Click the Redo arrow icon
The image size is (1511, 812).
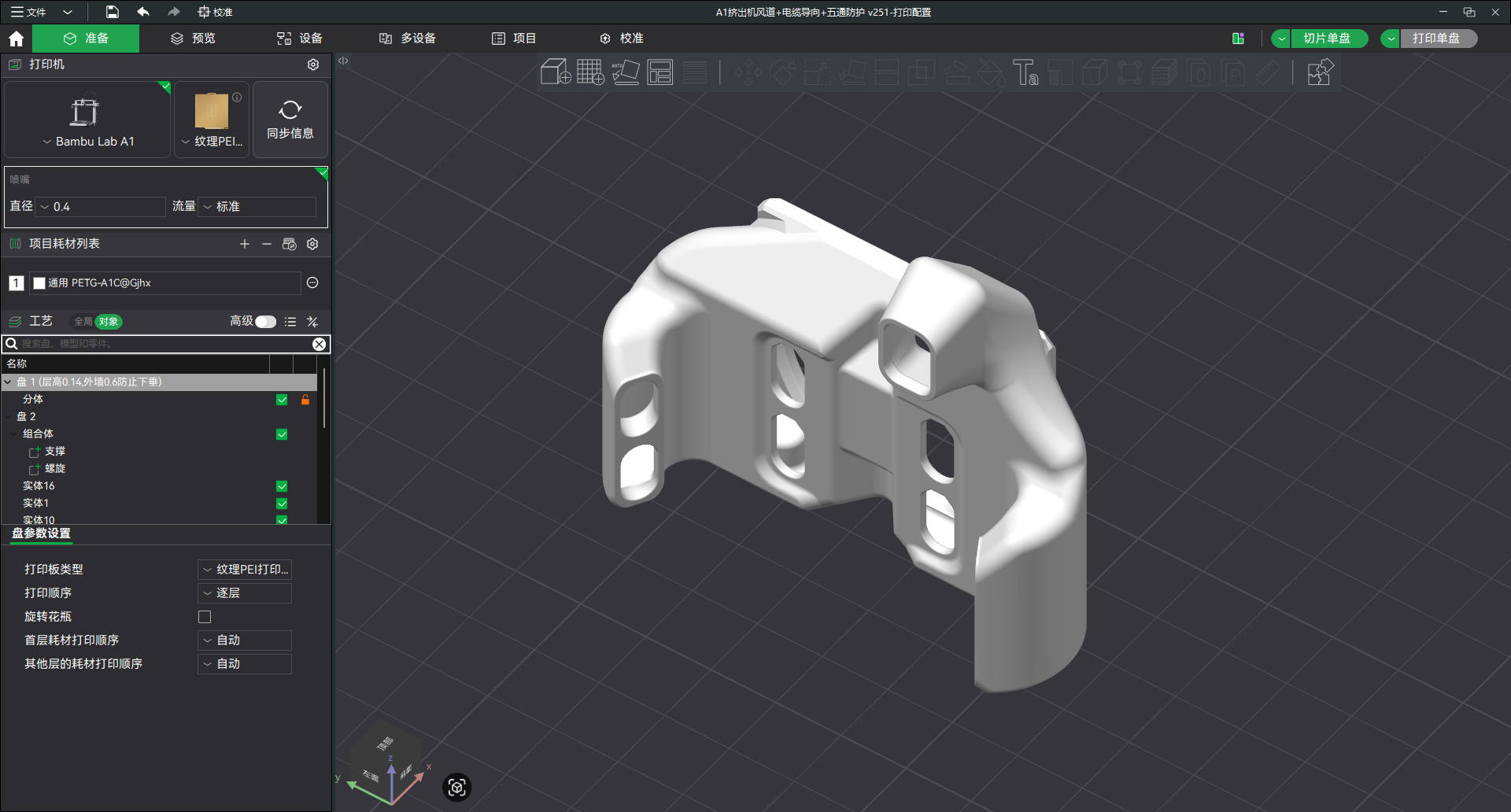pyautogui.click(x=174, y=12)
